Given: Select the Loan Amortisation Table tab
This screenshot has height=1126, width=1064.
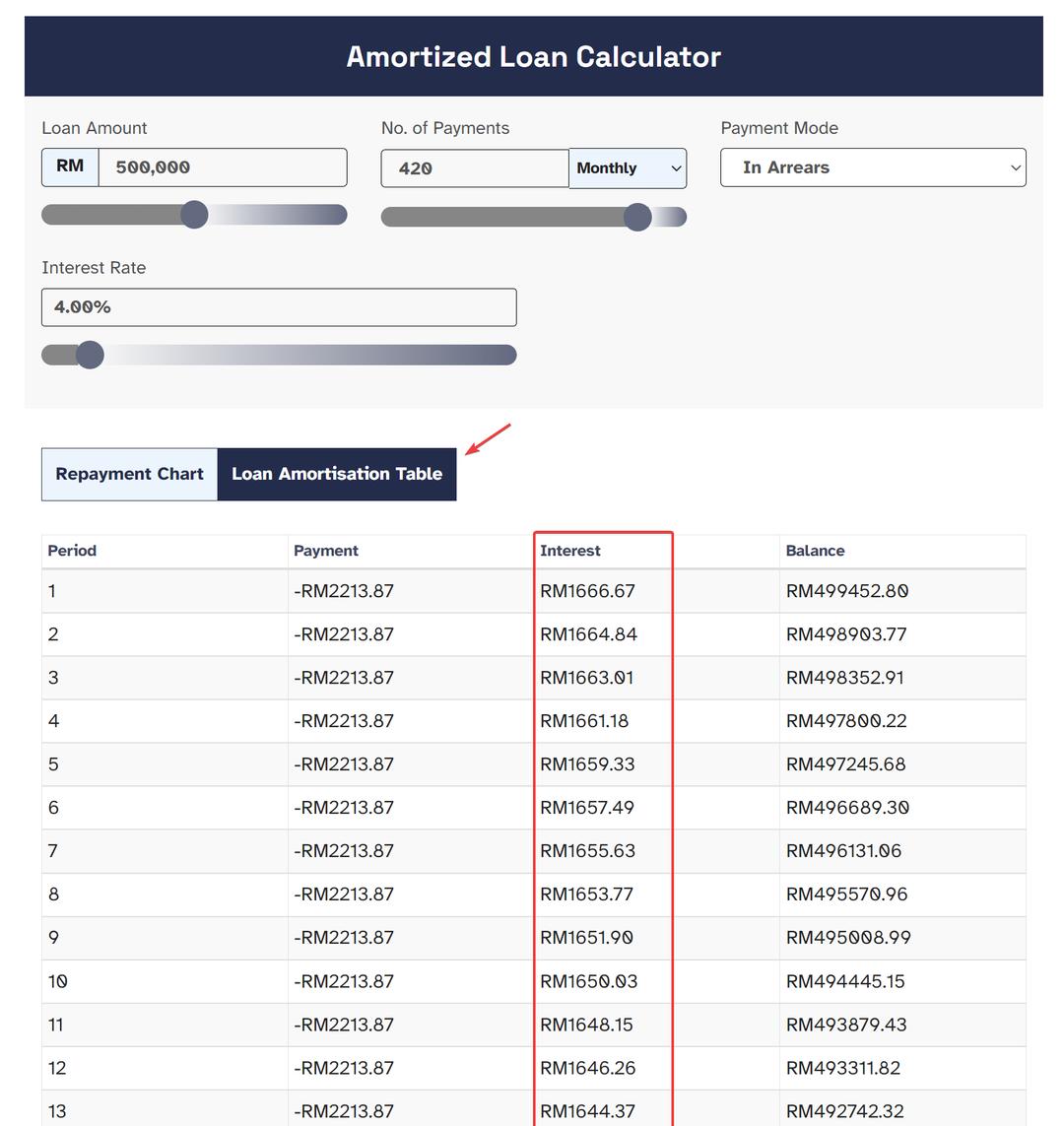Looking at the screenshot, I should 337,474.
